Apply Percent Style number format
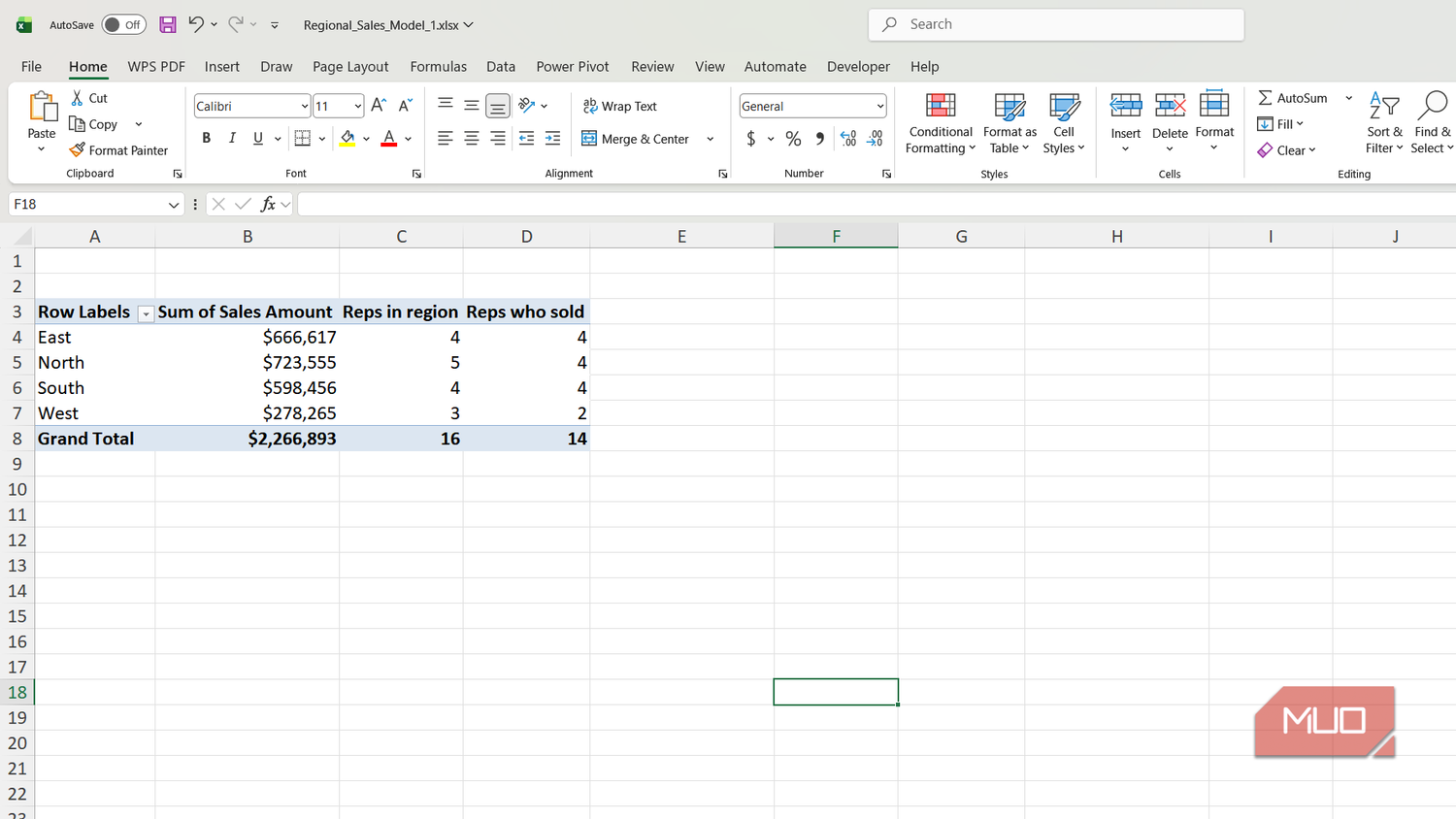This screenshot has height=819, width=1456. (x=793, y=139)
